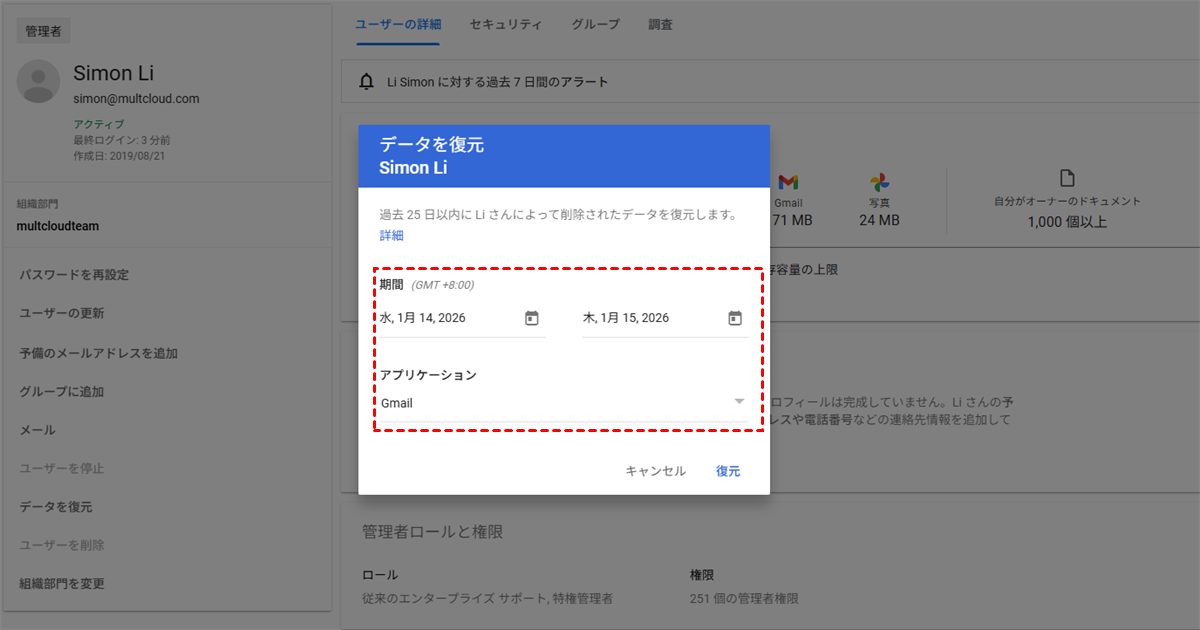Select パスワードを再設定 in sidebar

tap(74, 275)
